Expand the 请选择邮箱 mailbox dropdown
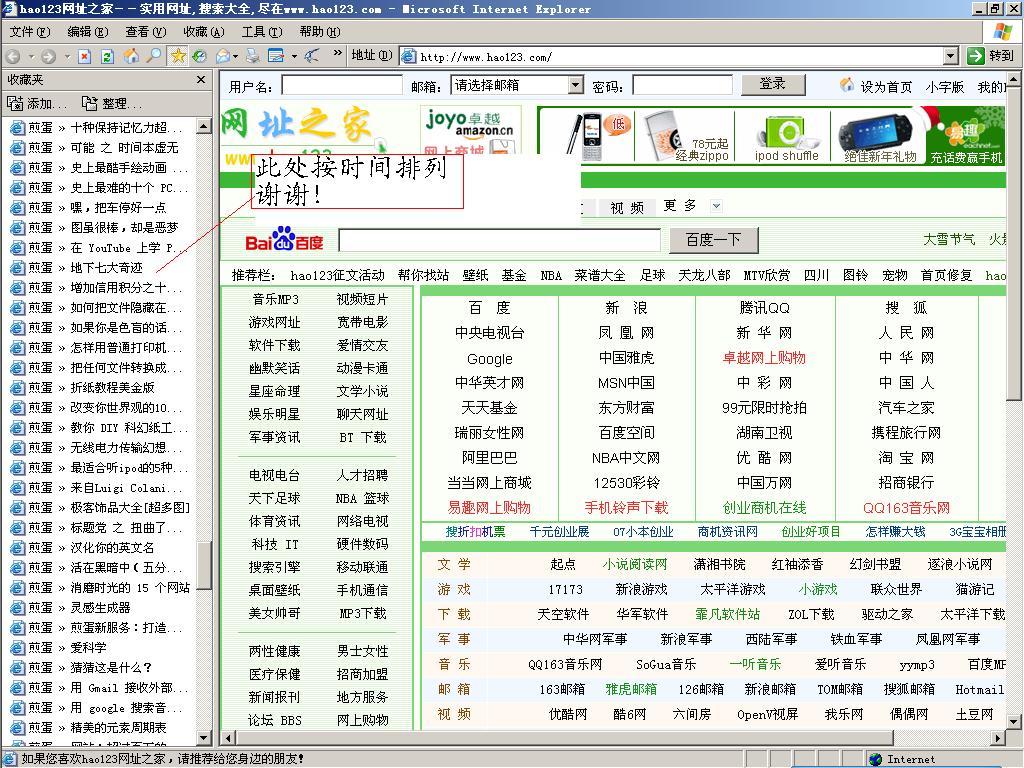The width and height of the screenshot is (1024, 768). coord(575,85)
